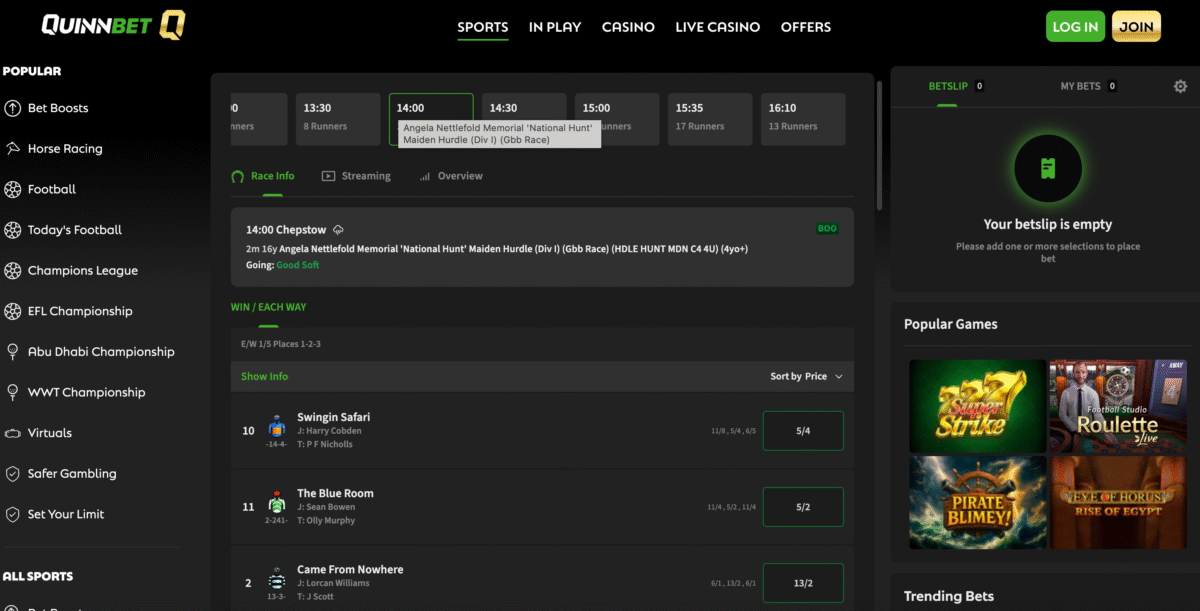Open the Live Casino menu
The width and height of the screenshot is (1200, 611).
pos(717,27)
